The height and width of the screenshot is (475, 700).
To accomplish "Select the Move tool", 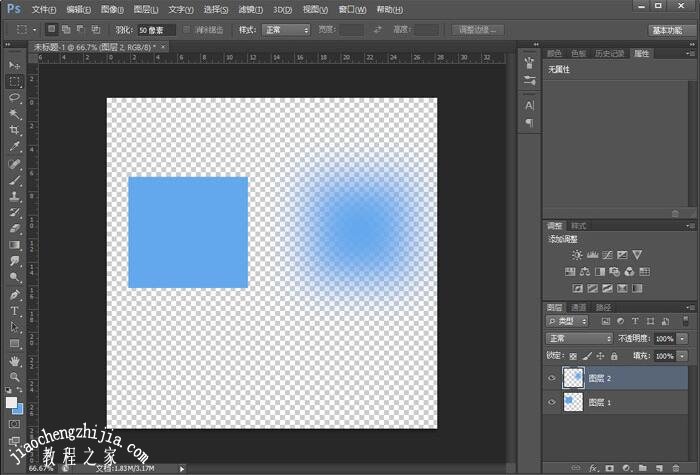I will [15, 65].
